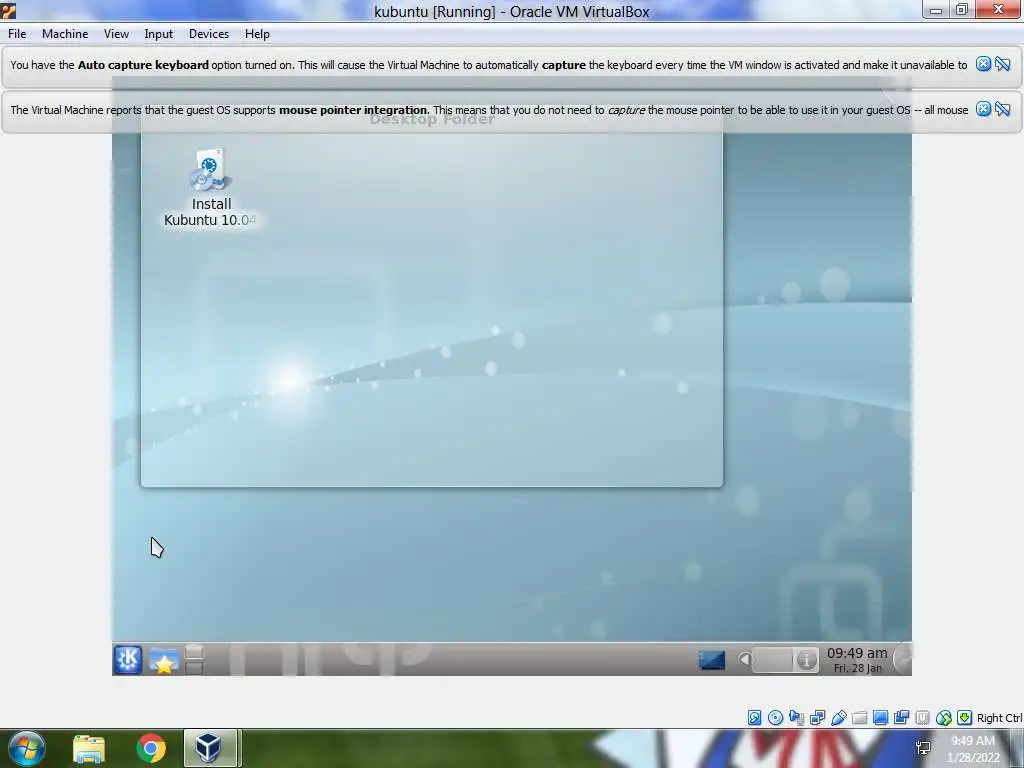This screenshot has height=768, width=1024.
Task: Click the mouse integration status icon
Action: pos(943,718)
